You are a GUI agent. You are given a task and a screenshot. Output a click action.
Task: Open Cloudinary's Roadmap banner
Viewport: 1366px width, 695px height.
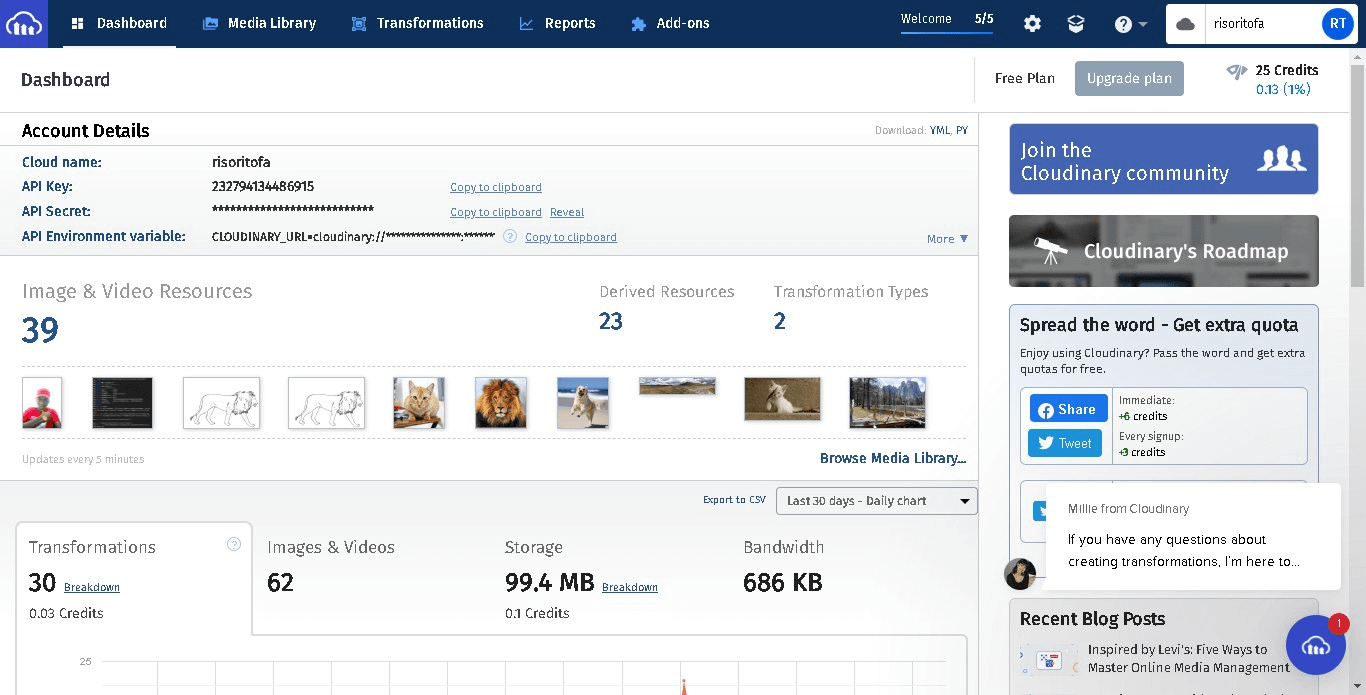point(1164,251)
